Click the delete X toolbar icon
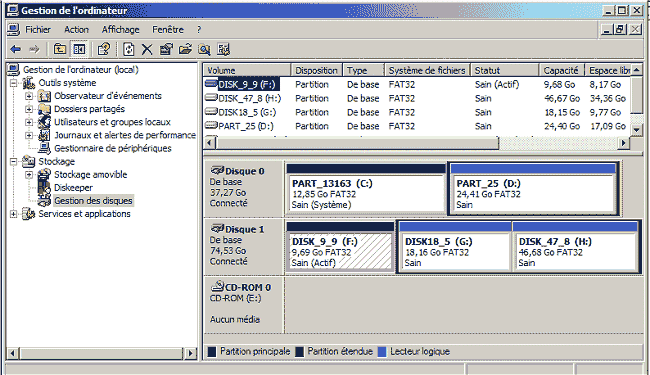The height and width of the screenshot is (375, 650). (147, 49)
